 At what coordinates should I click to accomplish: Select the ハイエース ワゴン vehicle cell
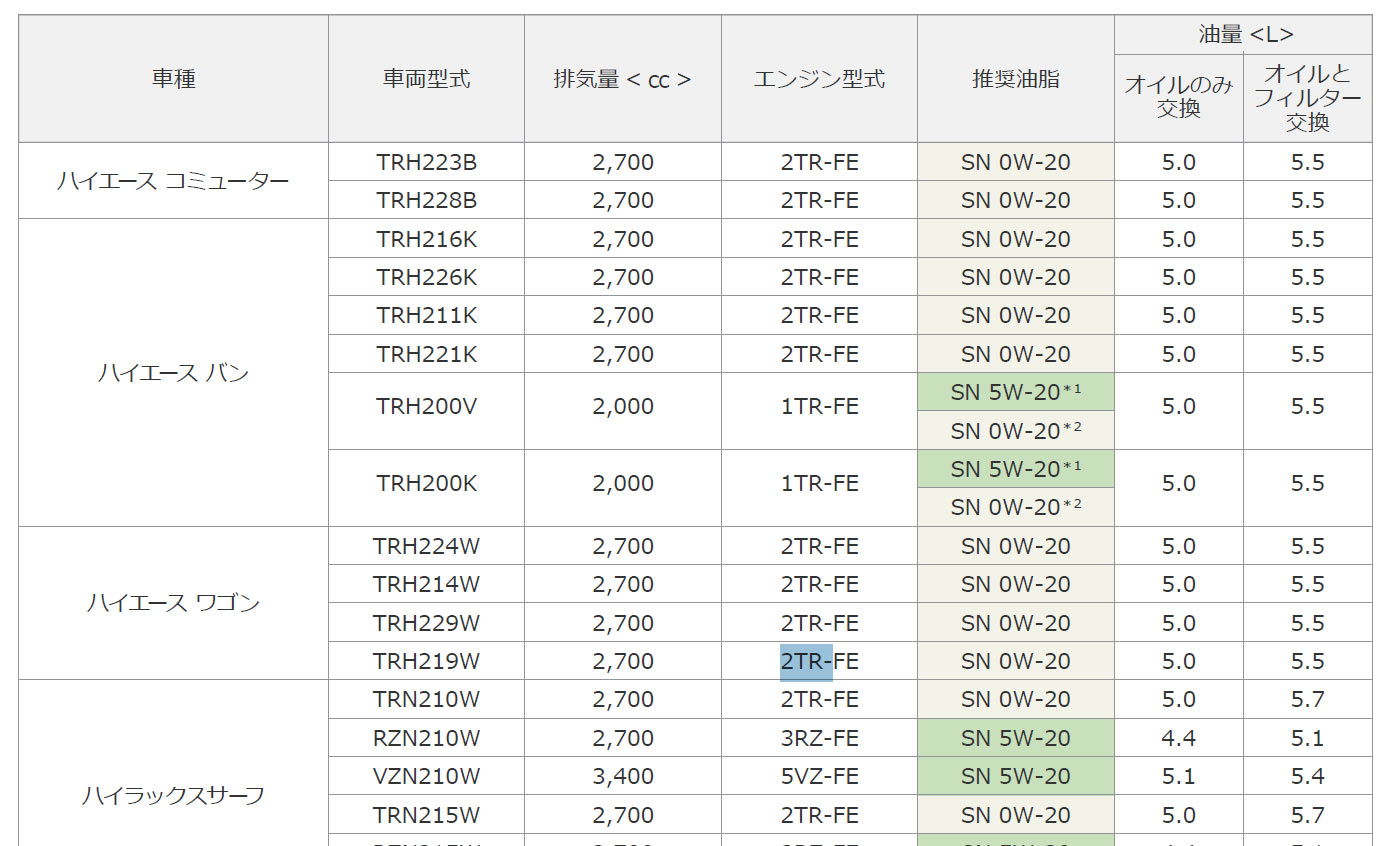pos(174,603)
